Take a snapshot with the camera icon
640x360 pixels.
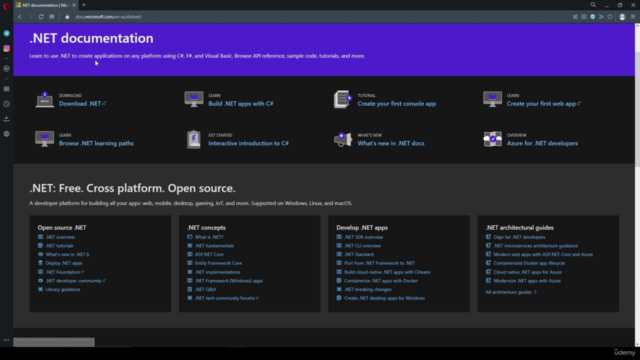tap(584, 17)
